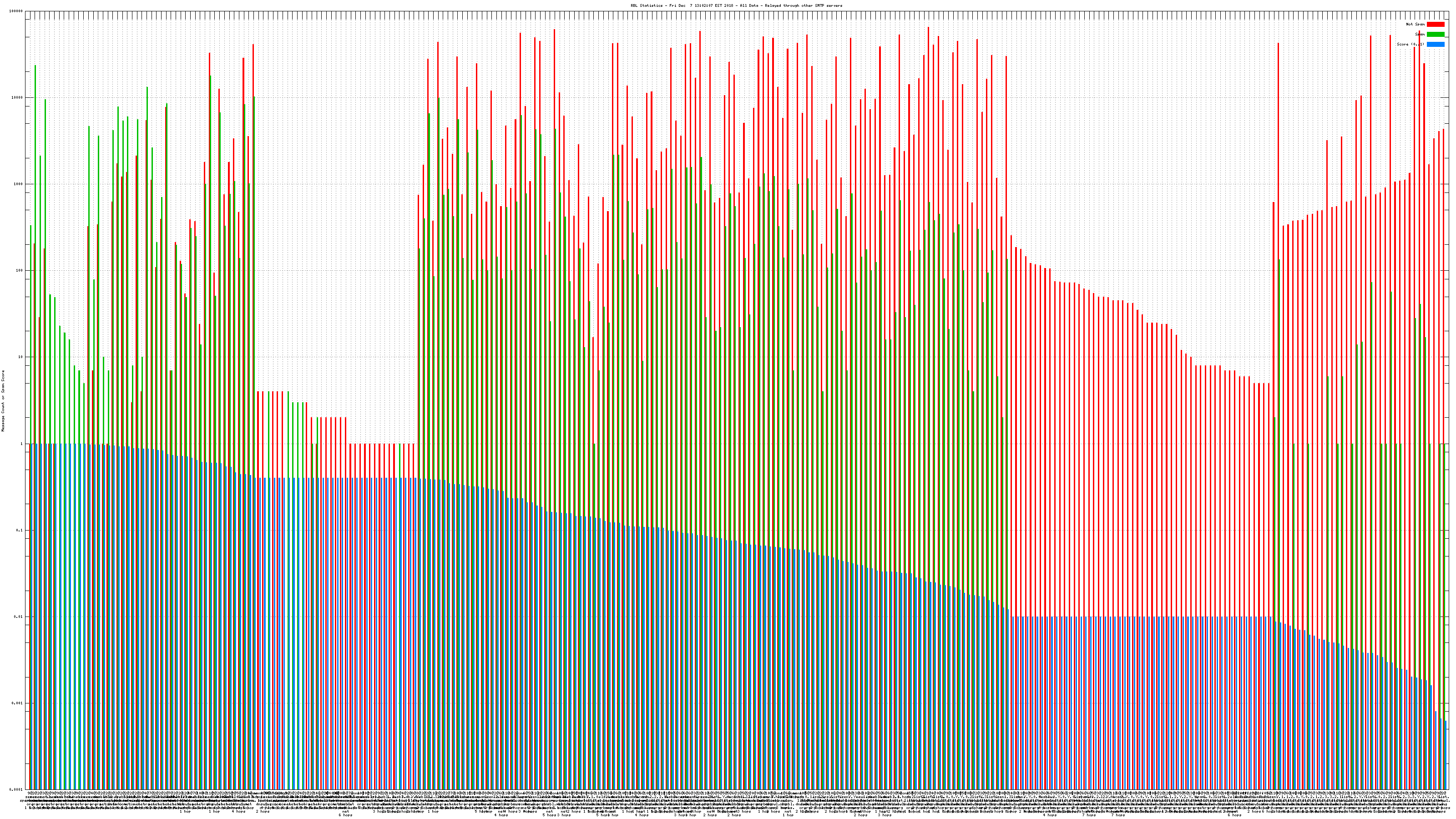Click the green Spam legend swatch
The width and height of the screenshot is (1456, 819).
(1435, 35)
